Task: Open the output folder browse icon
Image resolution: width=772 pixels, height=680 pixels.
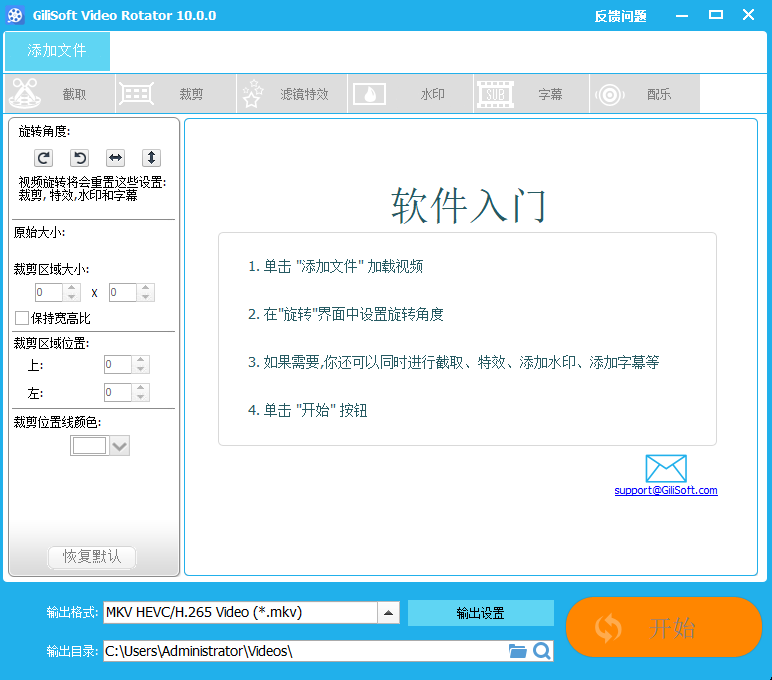Action: point(517,651)
